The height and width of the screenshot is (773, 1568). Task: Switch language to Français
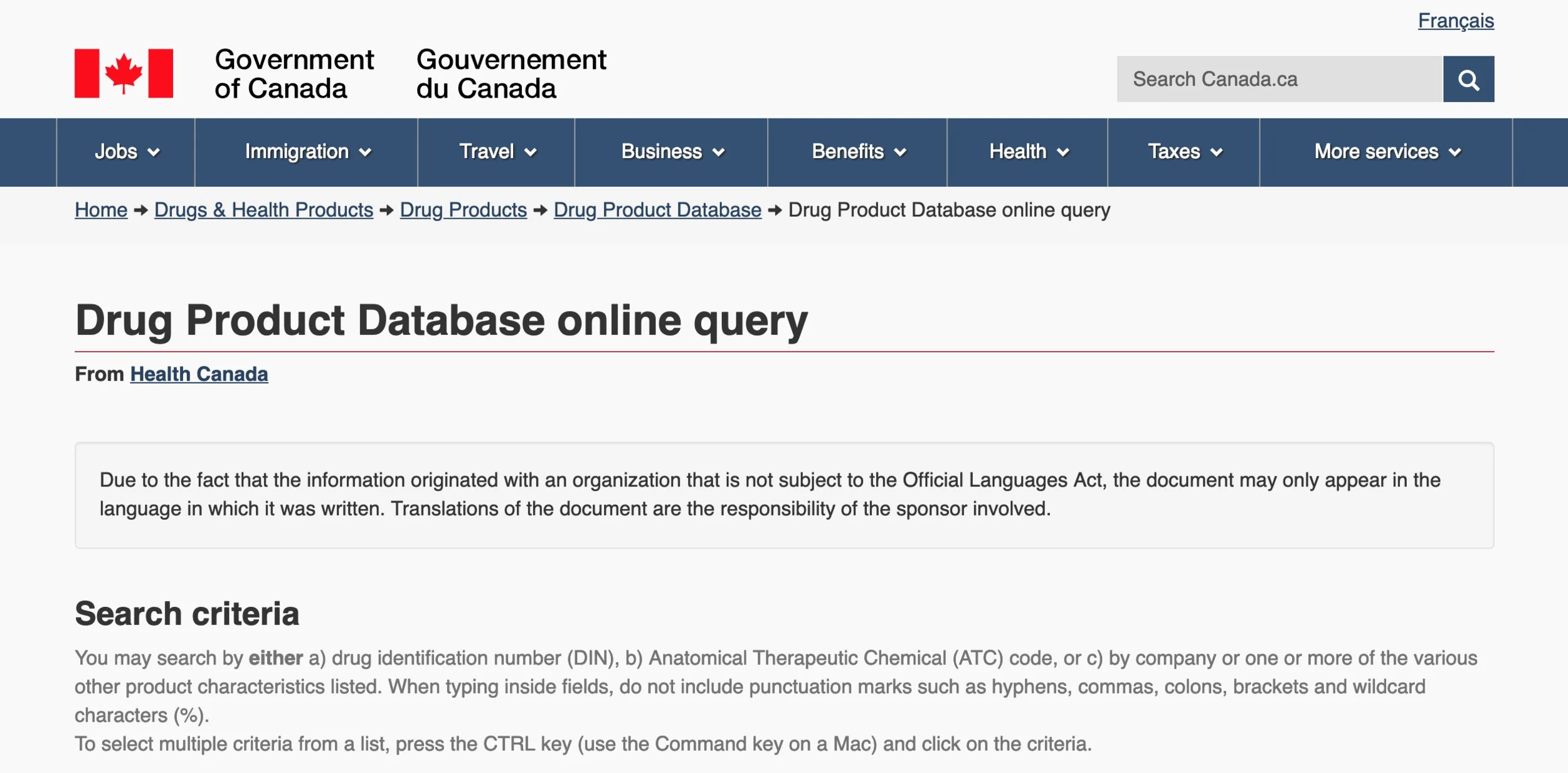click(1455, 21)
